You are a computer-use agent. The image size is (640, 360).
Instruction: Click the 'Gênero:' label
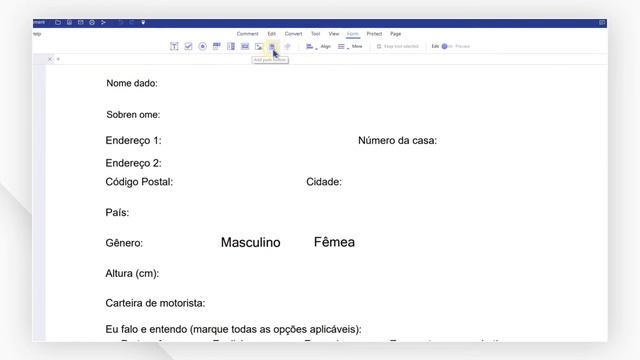pos(124,243)
